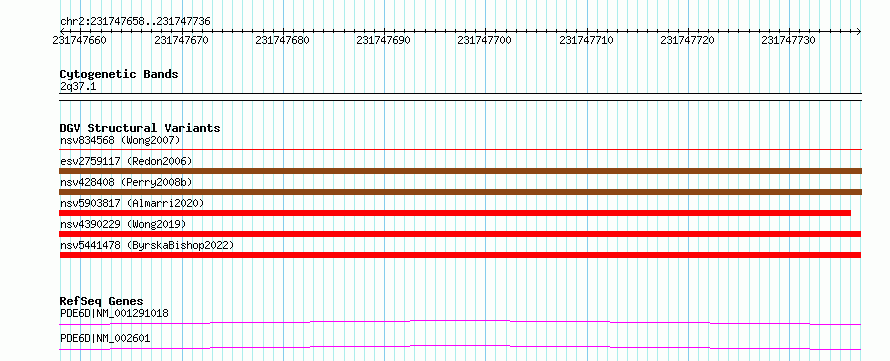This screenshot has height=361, width=890.
Task: Select transcript PDE6D|NM_001291018 label
Action: (x=114, y=313)
